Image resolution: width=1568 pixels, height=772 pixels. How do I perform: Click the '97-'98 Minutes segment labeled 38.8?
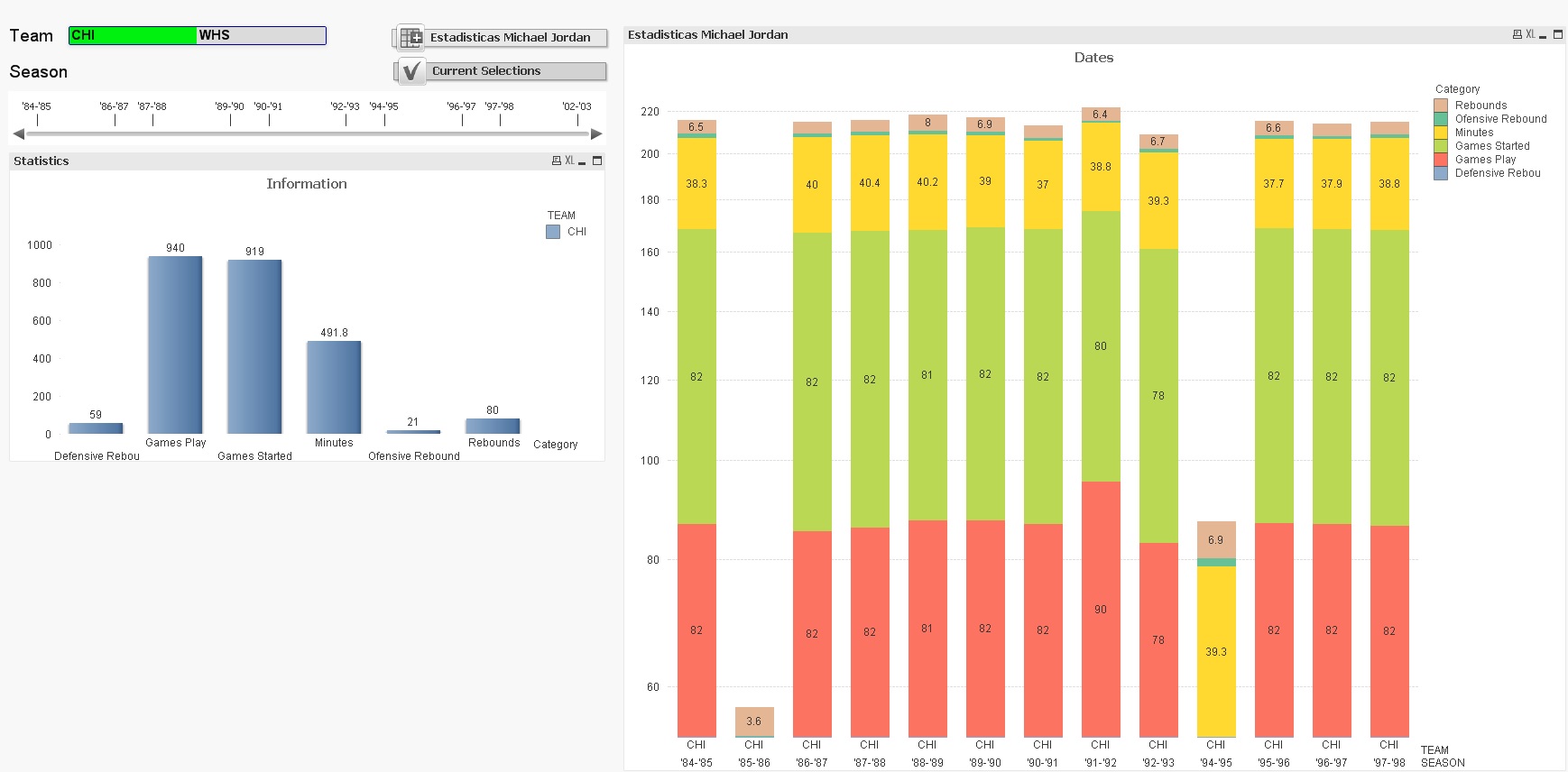coord(1389,184)
